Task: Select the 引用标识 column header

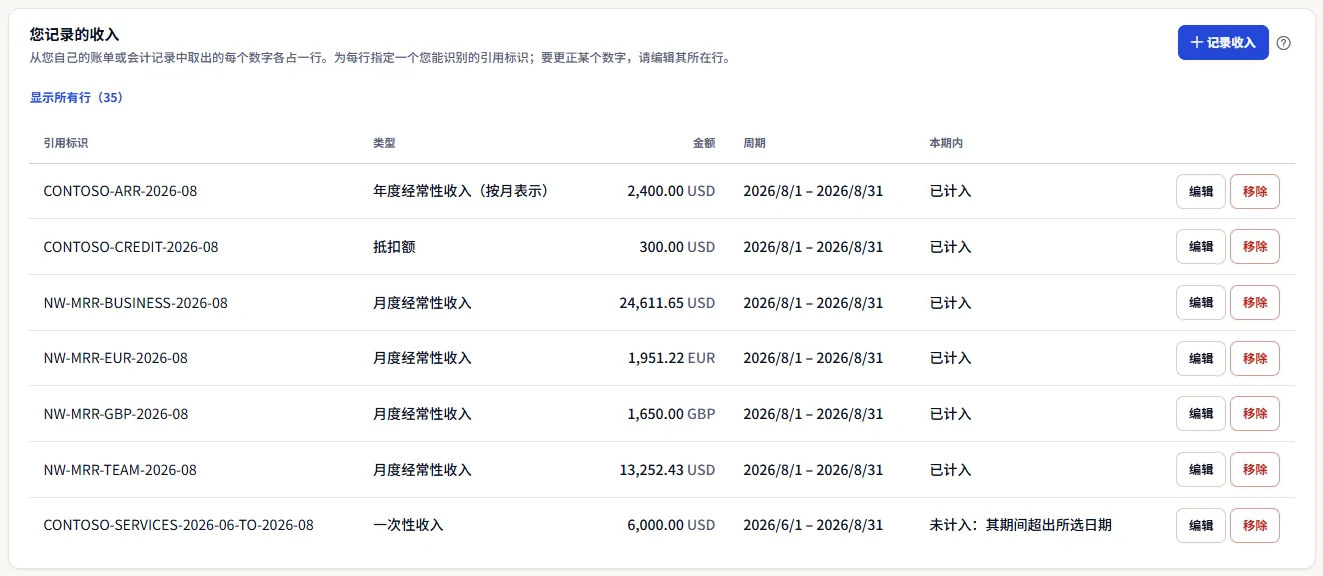Action: [66, 143]
